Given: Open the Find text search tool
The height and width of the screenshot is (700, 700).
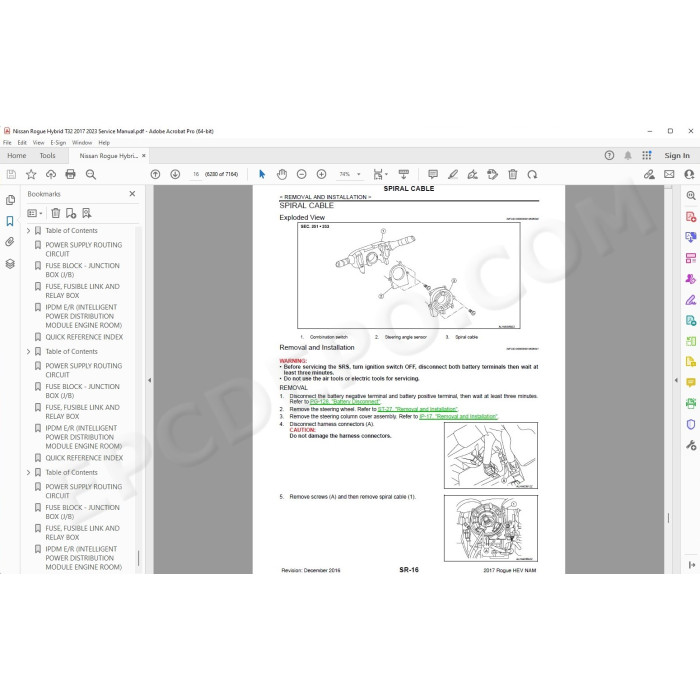Looking at the screenshot, I should click(x=91, y=174).
